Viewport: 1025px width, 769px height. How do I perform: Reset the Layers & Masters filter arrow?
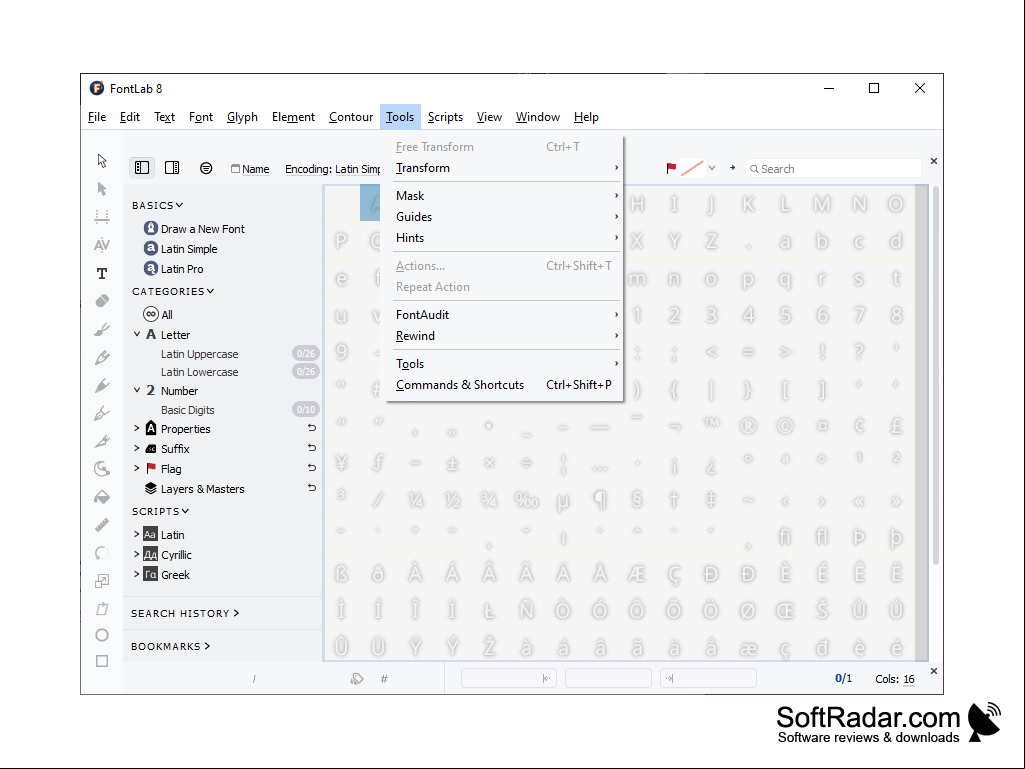point(312,488)
